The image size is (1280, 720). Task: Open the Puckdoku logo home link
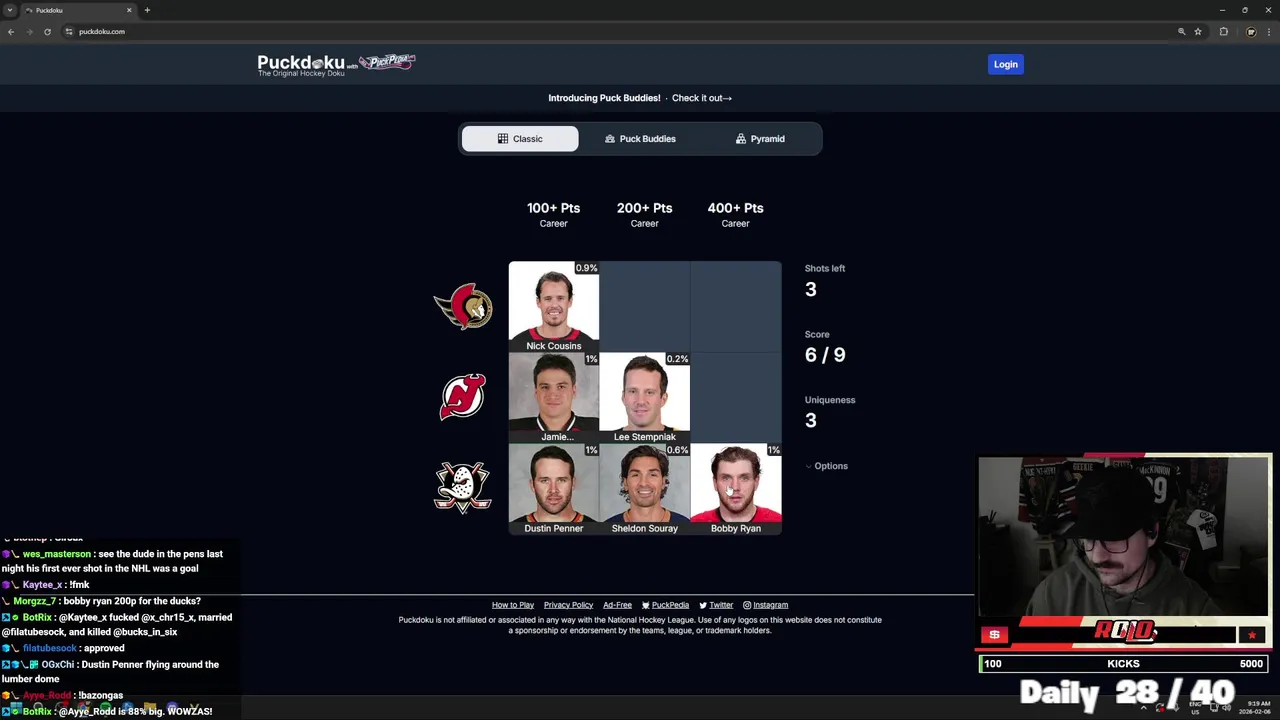pos(300,65)
